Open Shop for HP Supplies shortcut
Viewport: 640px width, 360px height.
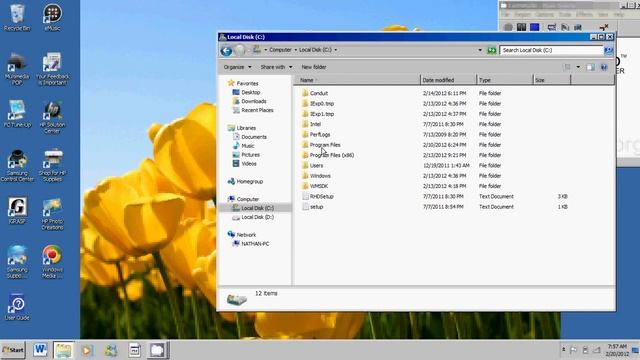coord(53,165)
